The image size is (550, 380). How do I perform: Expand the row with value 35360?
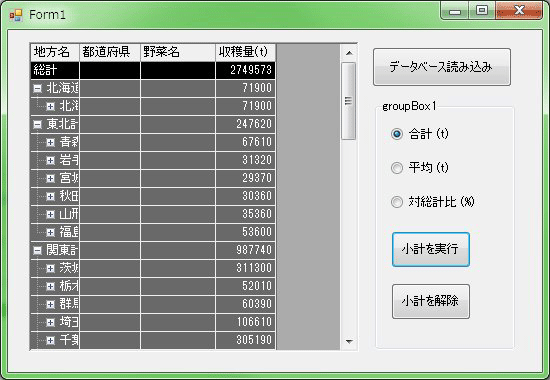click(51, 214)
